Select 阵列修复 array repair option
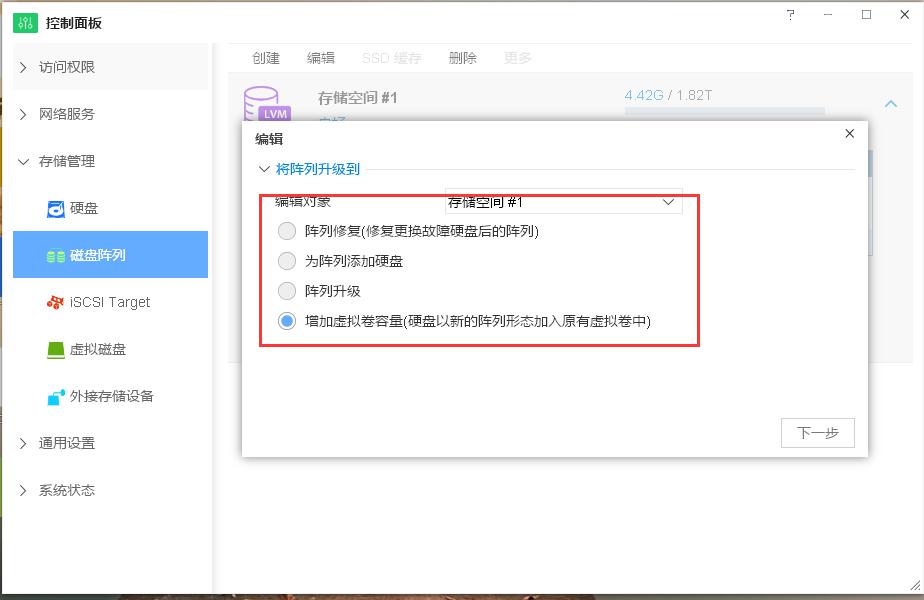Image resolution: width=924 pixels, height=600 pixels. tap(287, 231)
